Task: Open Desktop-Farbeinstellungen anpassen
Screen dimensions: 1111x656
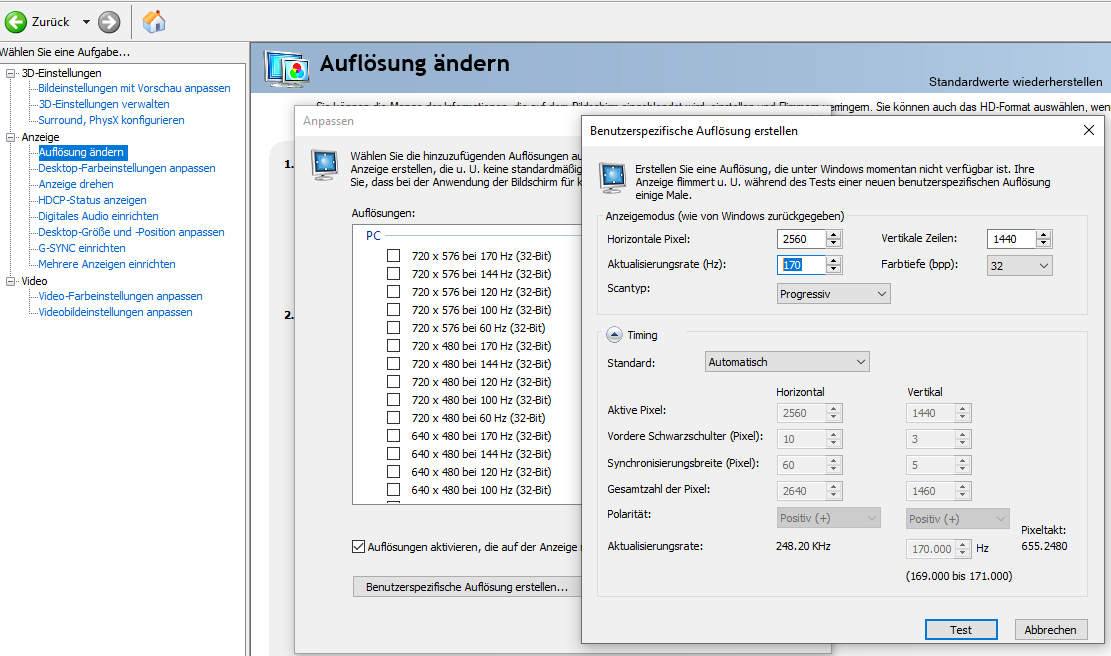Action: (x=127, y=168)
